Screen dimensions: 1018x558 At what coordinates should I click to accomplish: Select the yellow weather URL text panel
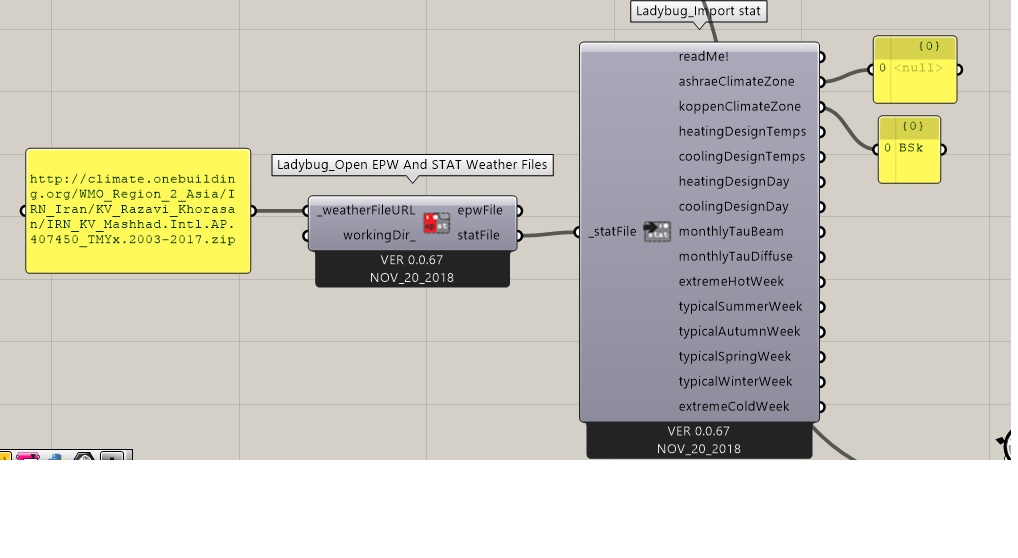138,210
